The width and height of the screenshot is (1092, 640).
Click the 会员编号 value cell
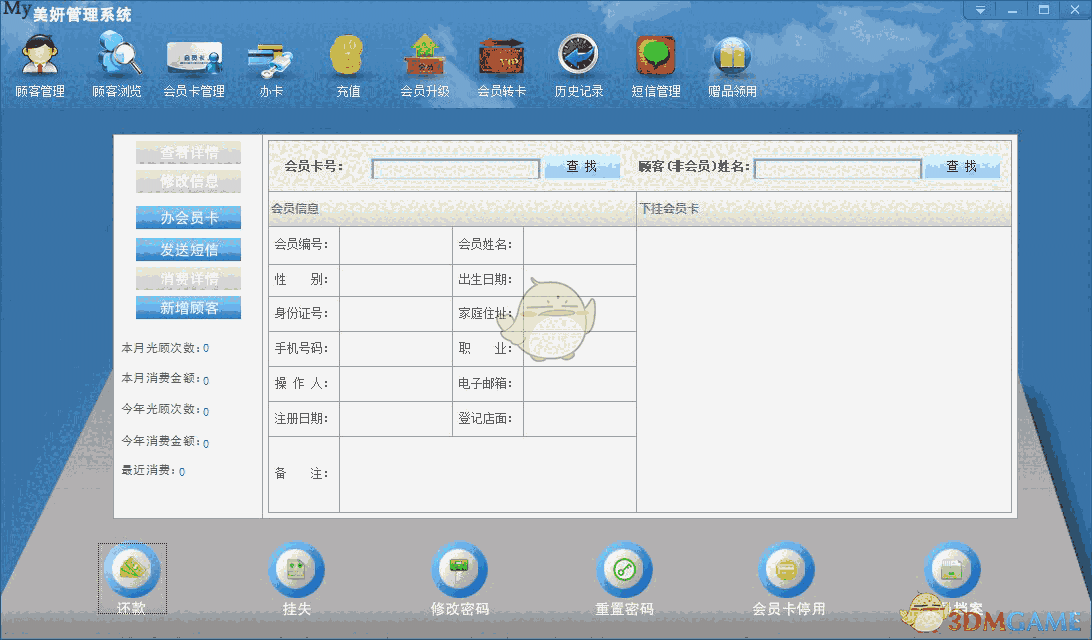[396, 245]
